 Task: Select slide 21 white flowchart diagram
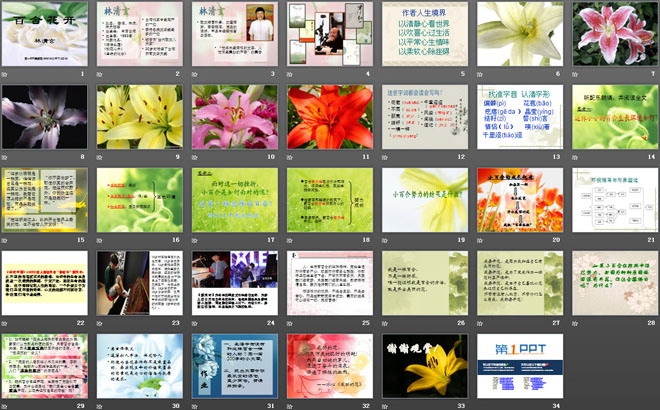point(615,200)
